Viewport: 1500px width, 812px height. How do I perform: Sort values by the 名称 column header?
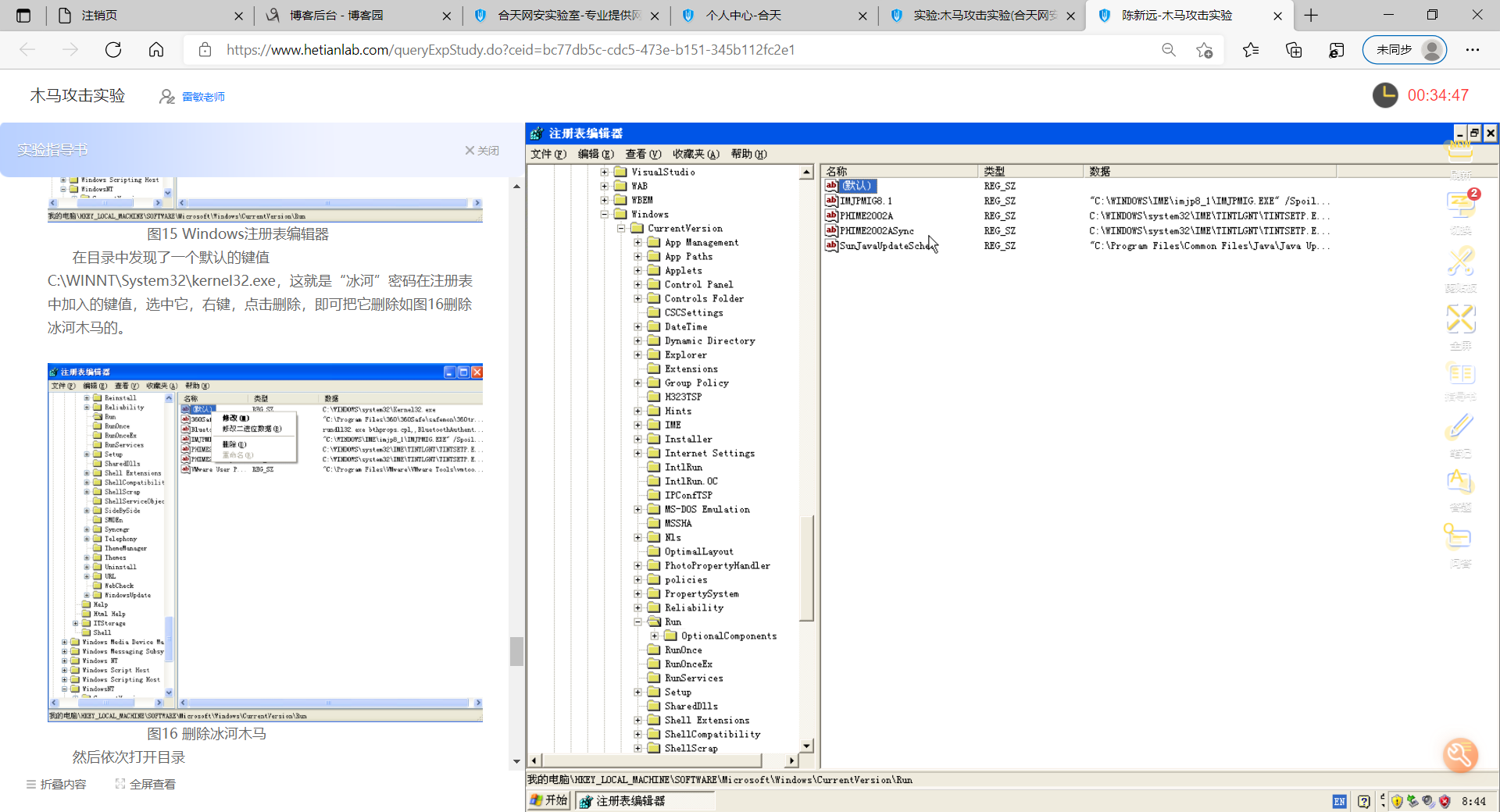click(x=899, y=171)
